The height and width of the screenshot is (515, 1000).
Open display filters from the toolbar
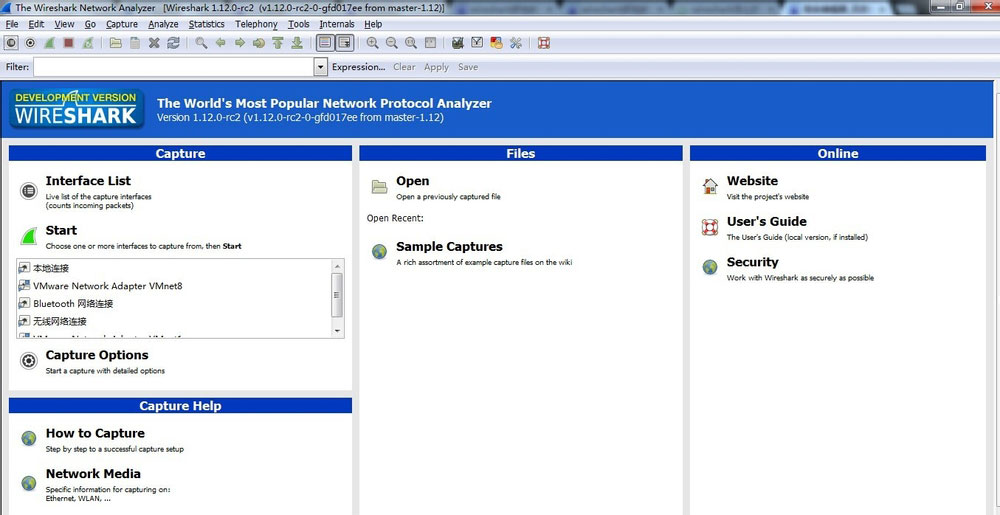click(477, 43)
